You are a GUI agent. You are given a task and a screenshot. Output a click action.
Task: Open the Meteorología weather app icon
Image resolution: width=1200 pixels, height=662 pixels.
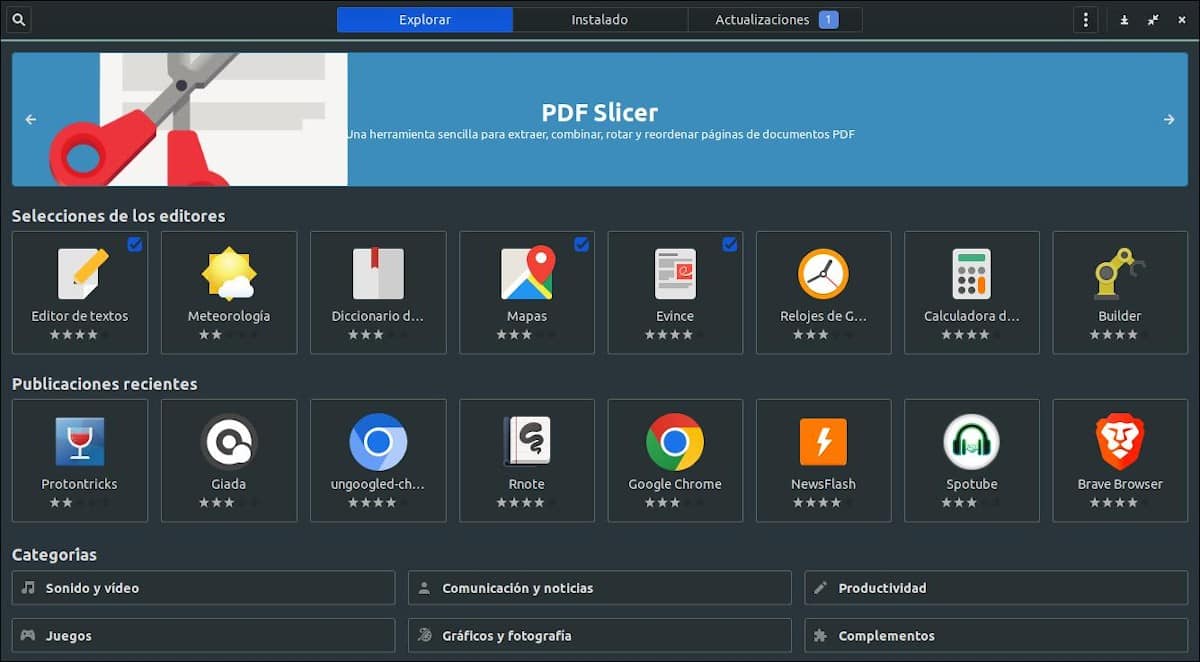click(x=229, y=273)
